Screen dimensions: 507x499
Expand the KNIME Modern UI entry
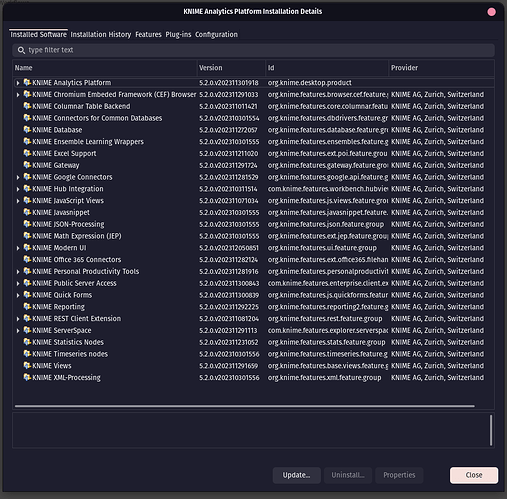point(18,248)
